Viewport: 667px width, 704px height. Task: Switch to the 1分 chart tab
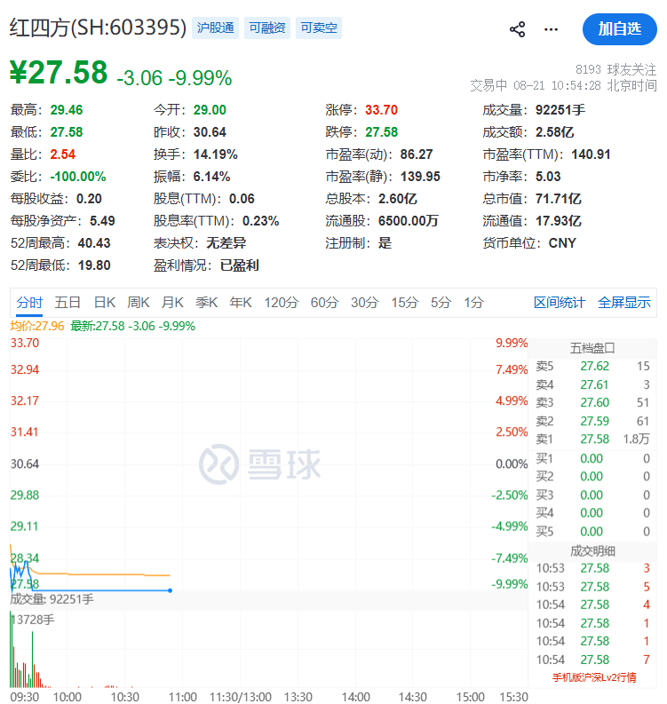click(x=474, y=303)
